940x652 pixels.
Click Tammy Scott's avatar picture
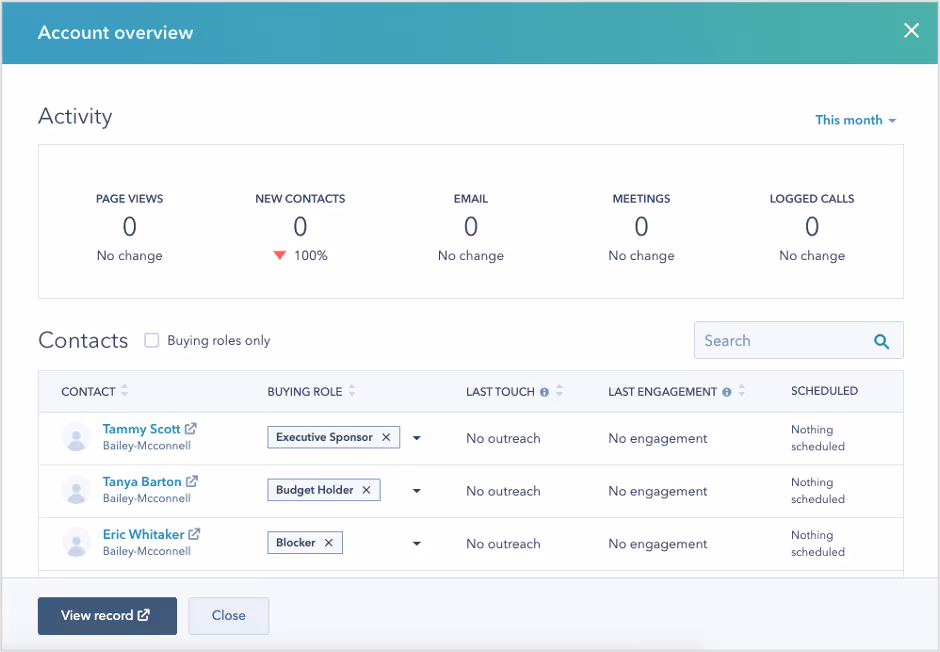click(77, 437)
